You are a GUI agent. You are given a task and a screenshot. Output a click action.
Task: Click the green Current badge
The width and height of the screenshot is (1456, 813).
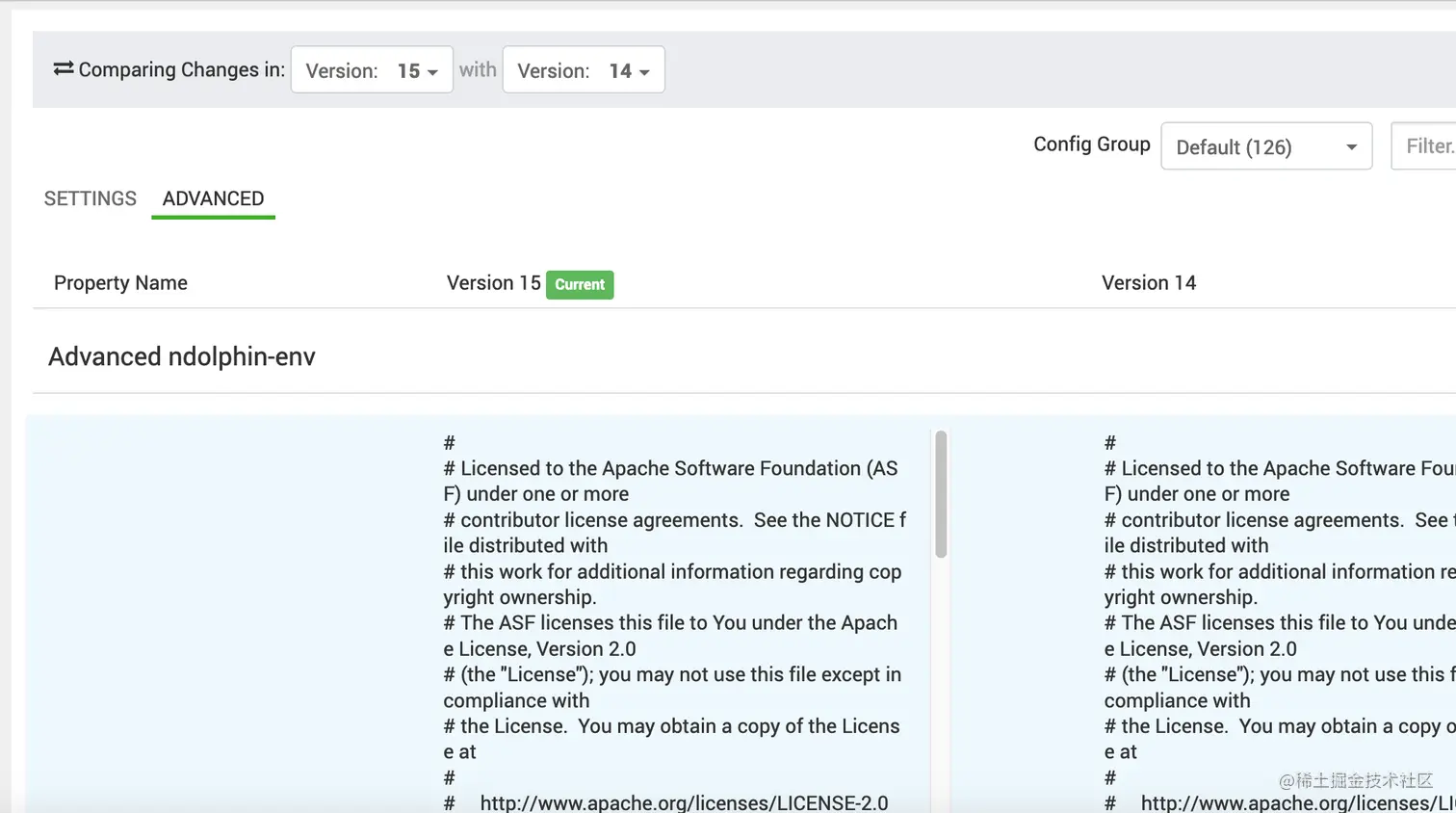[580, 284]
